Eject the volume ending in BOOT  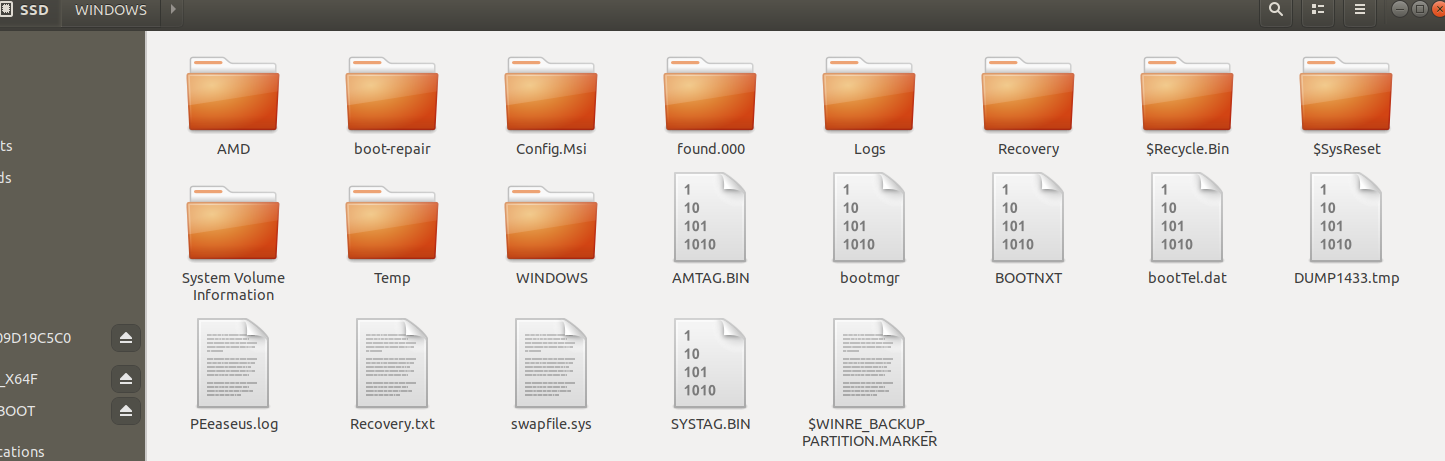126,411
